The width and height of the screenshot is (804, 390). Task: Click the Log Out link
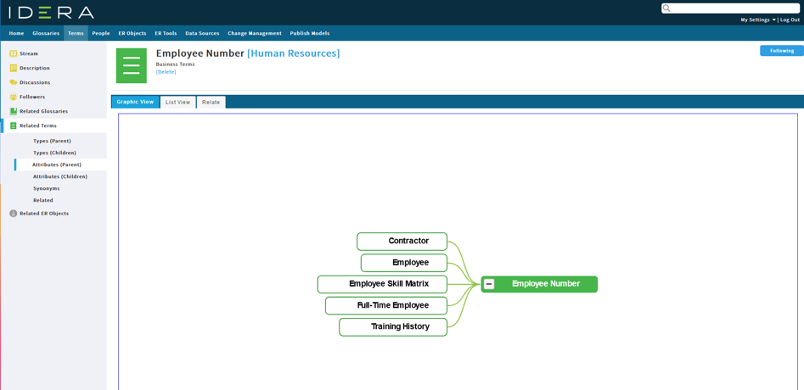(x=790, y=20)
